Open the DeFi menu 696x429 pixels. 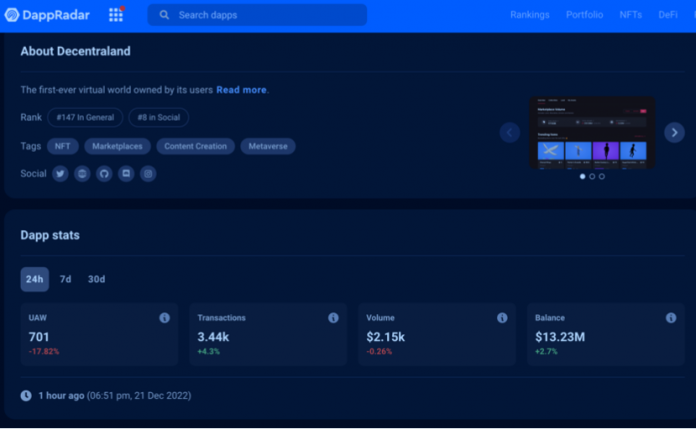pyautogui.click(x=668, y=15)
